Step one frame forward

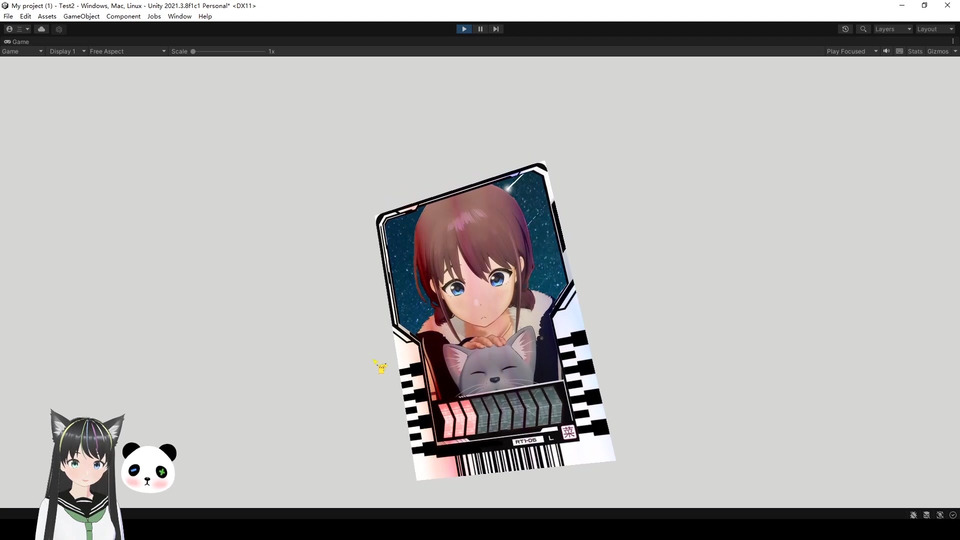click(496, 29)
